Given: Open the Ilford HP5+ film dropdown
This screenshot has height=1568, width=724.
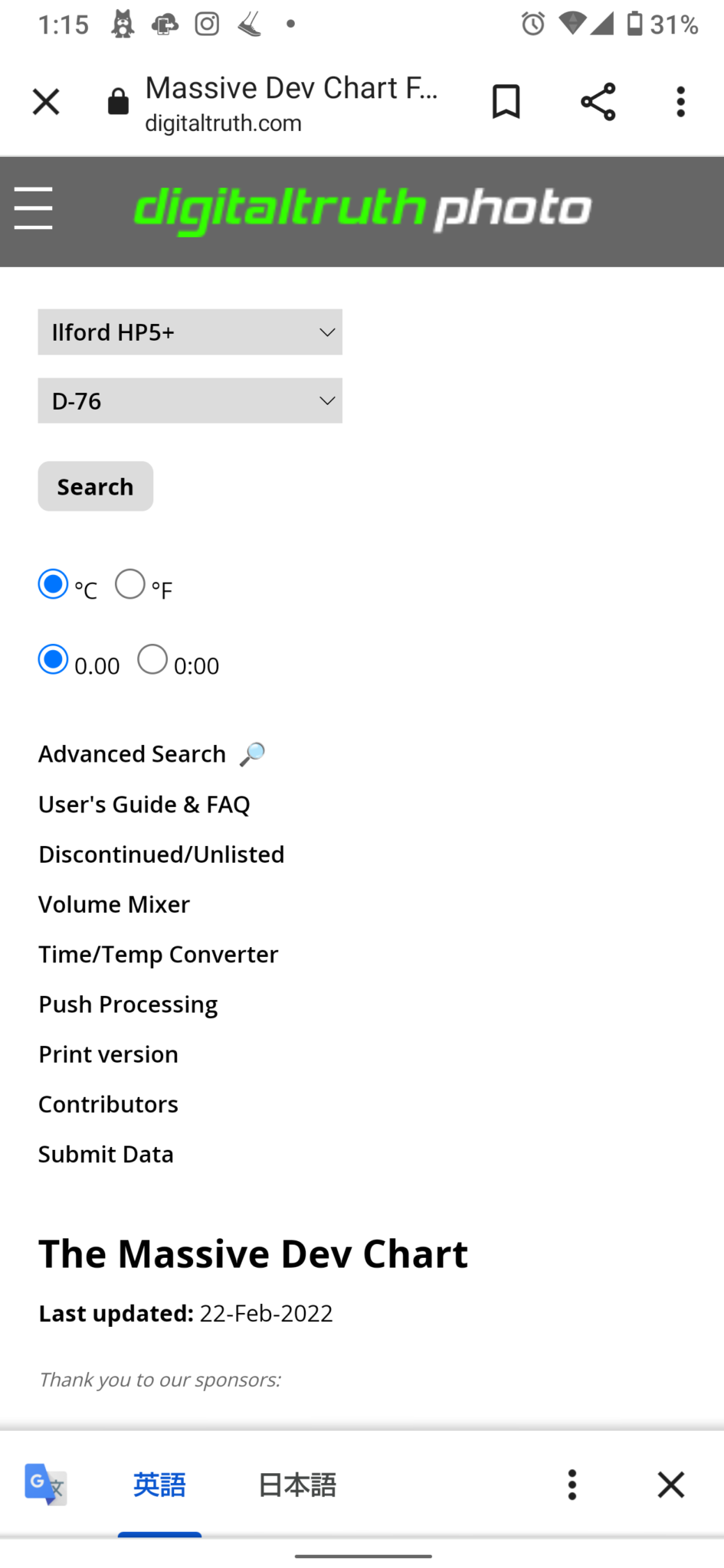Looking at the screenshot, I should coord(190,332).
